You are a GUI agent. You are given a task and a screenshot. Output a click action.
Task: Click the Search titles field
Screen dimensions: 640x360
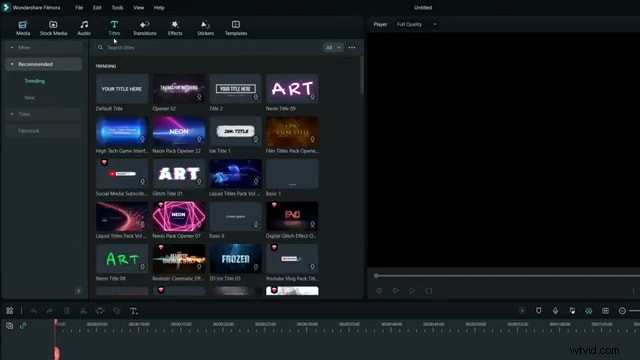pyautogui.click(x=208, y=47)
